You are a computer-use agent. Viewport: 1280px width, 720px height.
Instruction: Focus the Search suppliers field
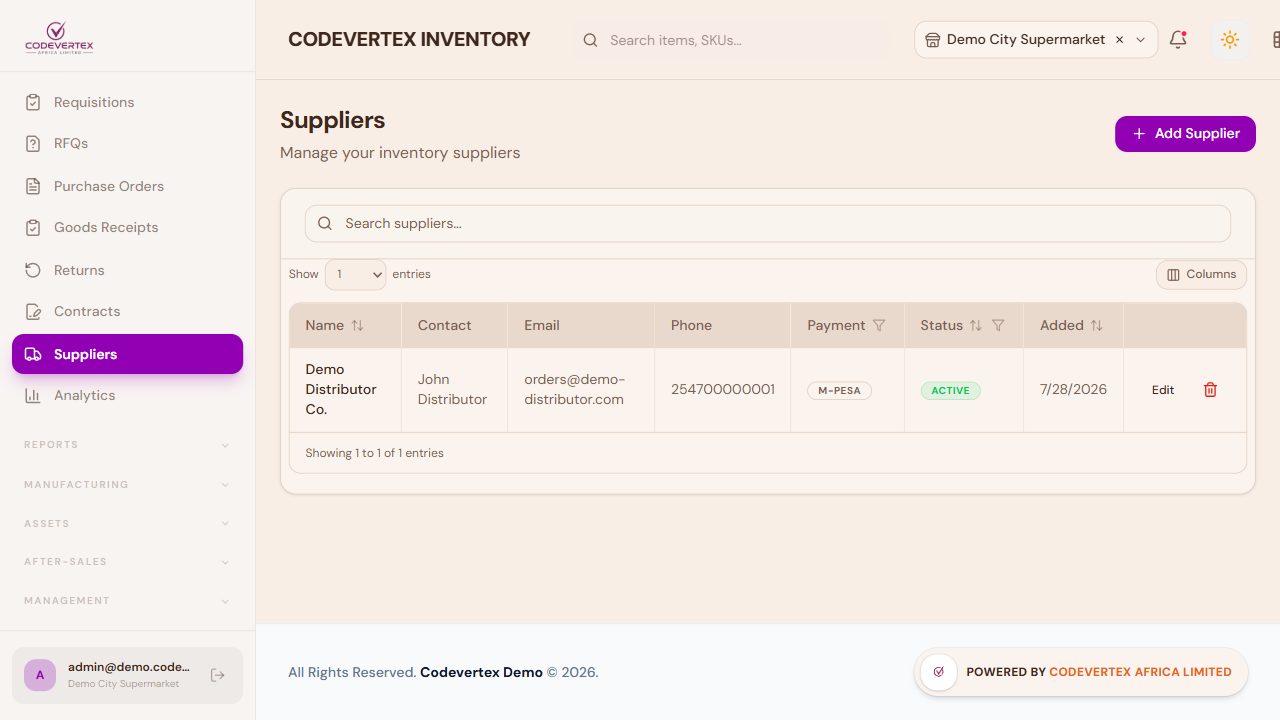tap(768, 223)
